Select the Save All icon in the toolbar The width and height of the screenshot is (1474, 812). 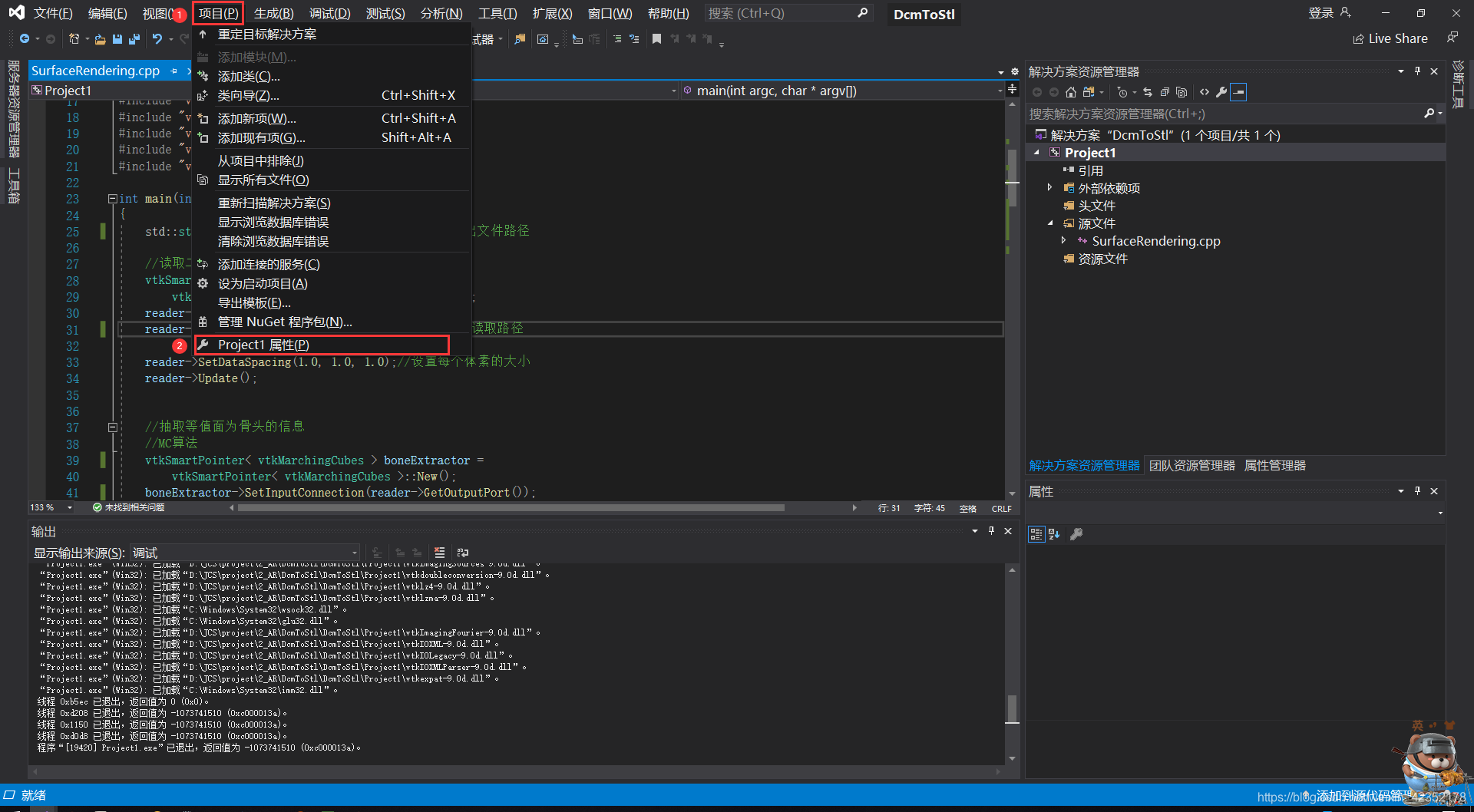tap(134, 39)
